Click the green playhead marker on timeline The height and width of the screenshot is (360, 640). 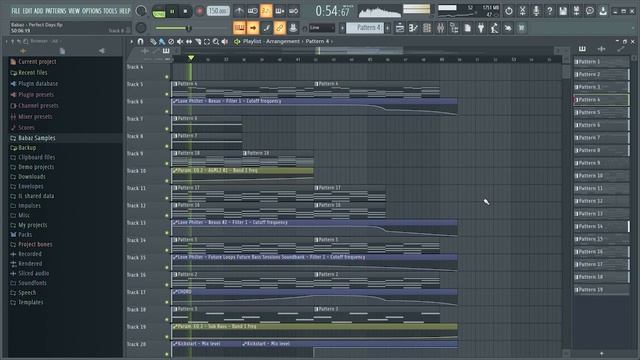[191, 58]
